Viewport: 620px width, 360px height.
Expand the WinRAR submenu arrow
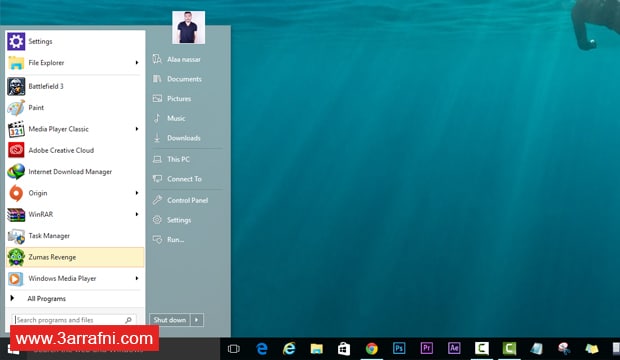137,214
